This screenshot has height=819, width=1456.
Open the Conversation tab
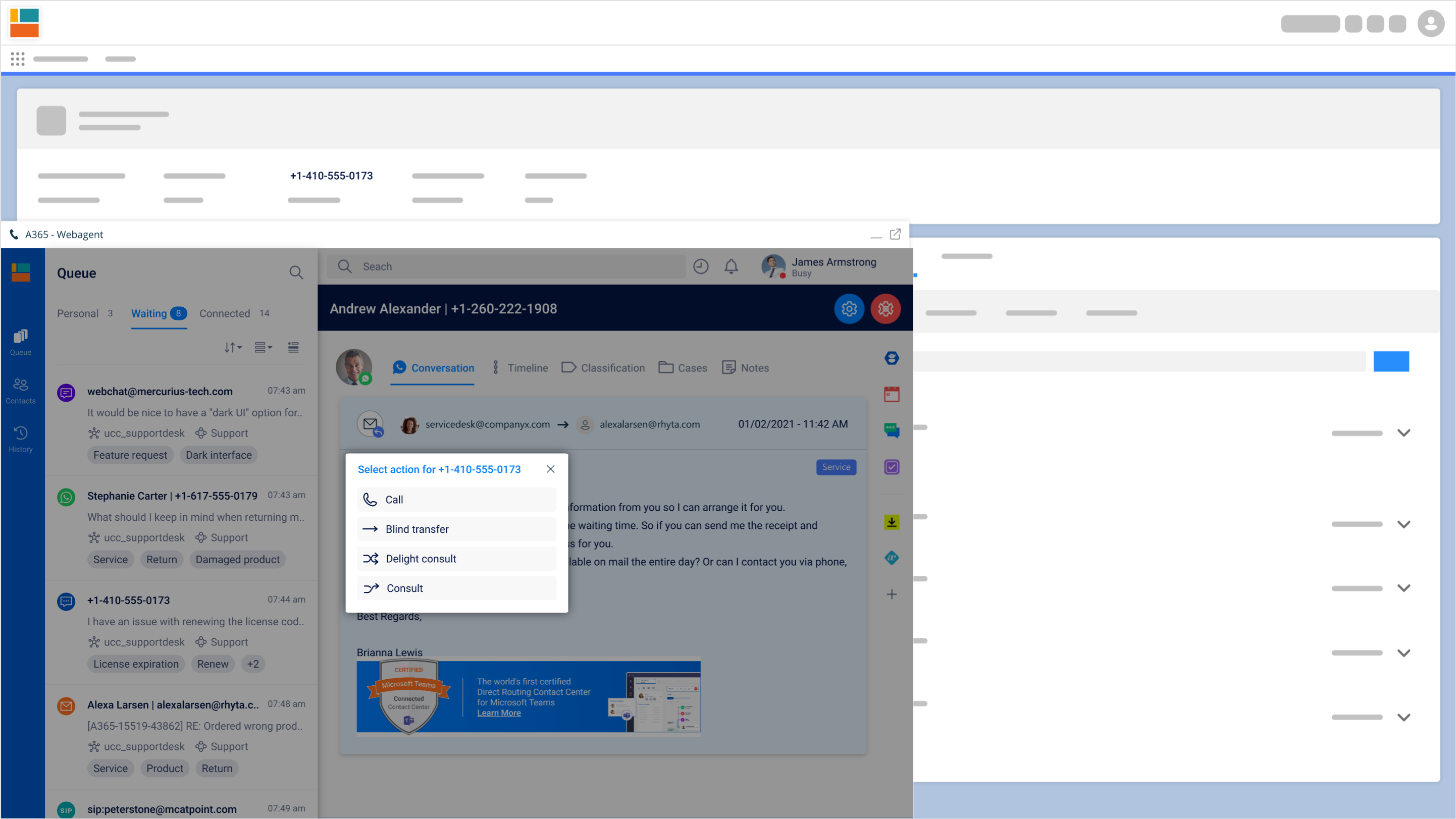click(433, 368)
